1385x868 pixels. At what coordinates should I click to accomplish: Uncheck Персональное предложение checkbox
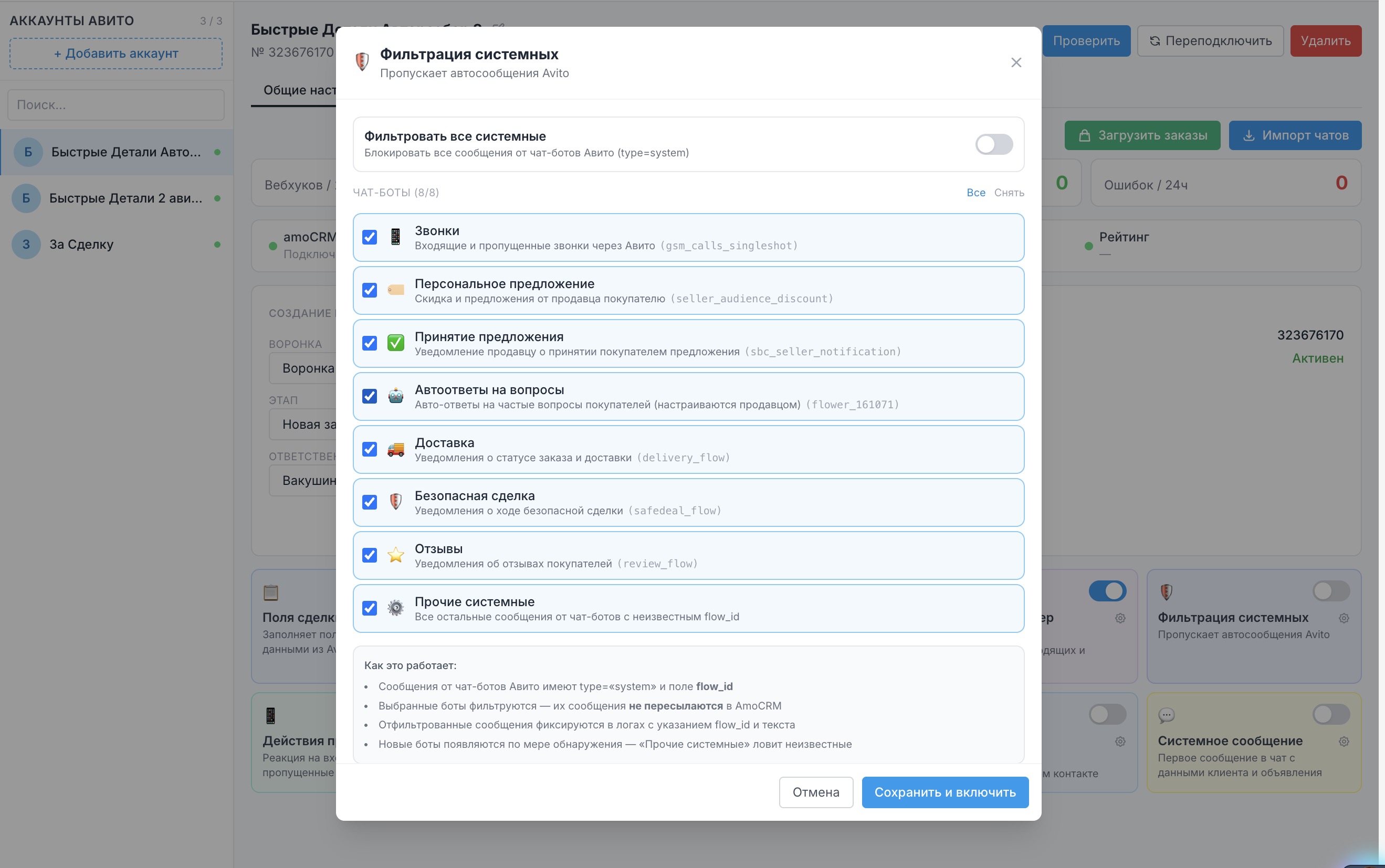(370, 290)
